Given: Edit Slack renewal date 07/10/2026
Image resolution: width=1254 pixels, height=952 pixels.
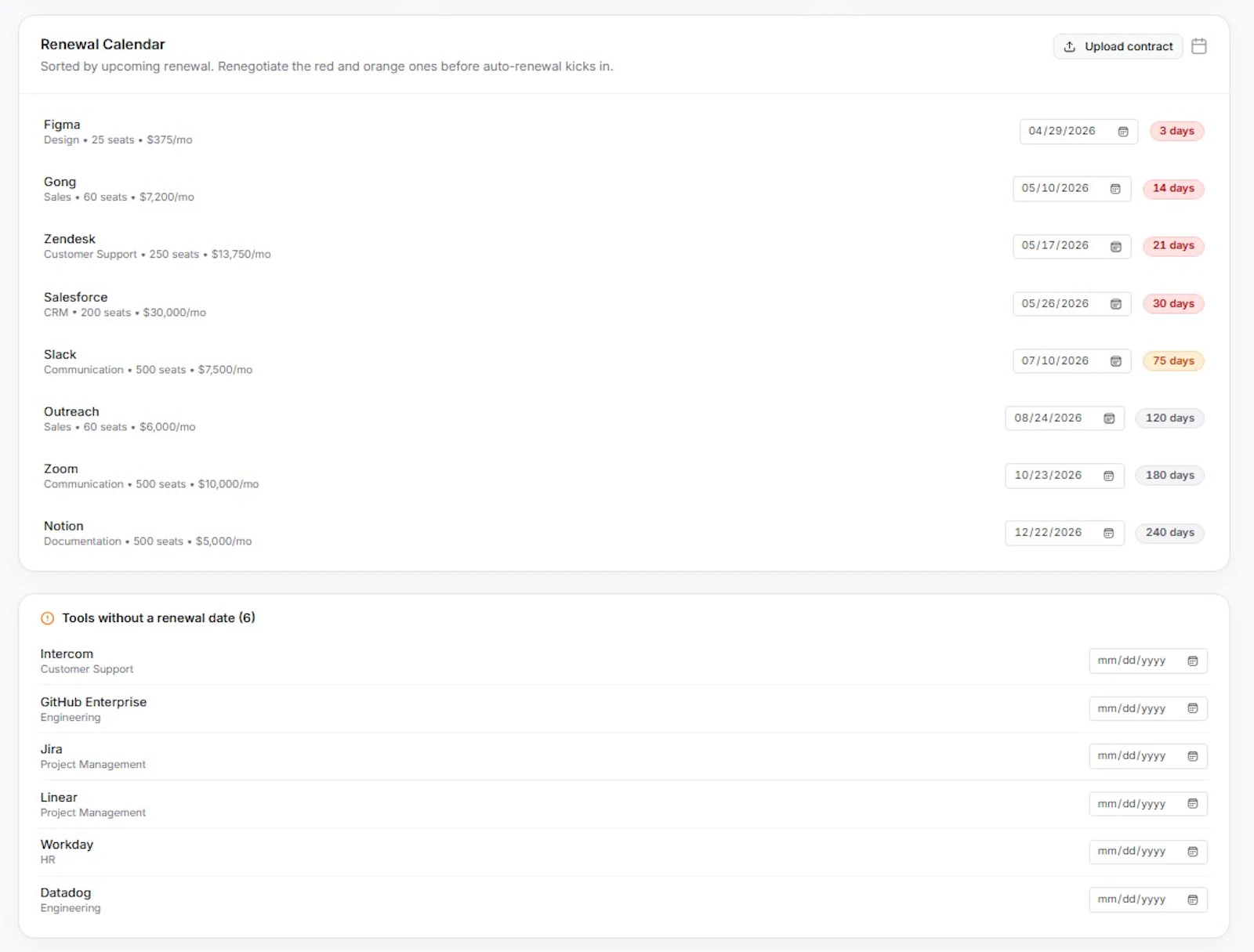Looking at the screenshot, I should coord(1071,361).
